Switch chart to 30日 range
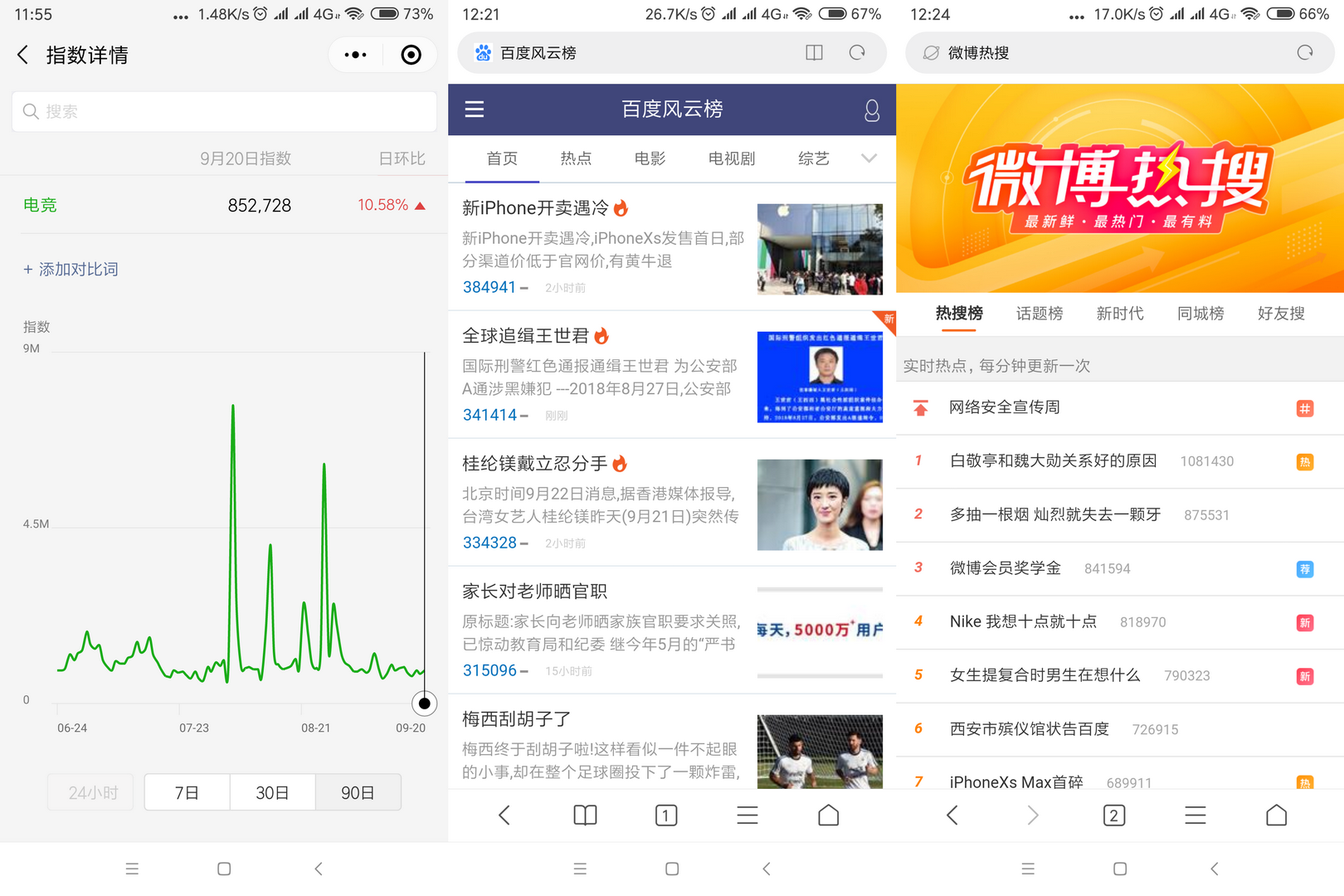The width and height of the screenshot is (1344, 896). (x=272, y=792)
